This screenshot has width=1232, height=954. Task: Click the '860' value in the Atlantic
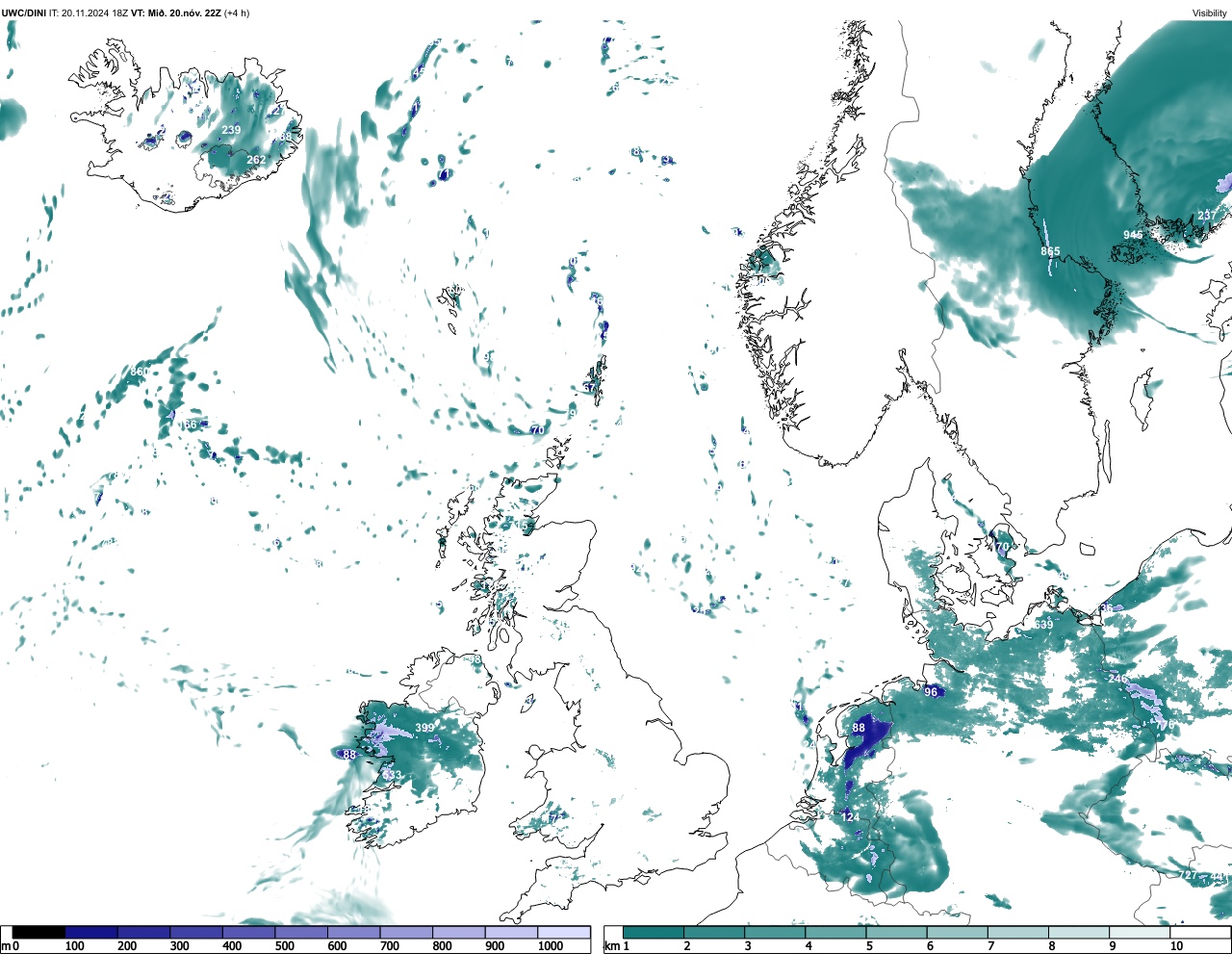[x=140, y=372]
